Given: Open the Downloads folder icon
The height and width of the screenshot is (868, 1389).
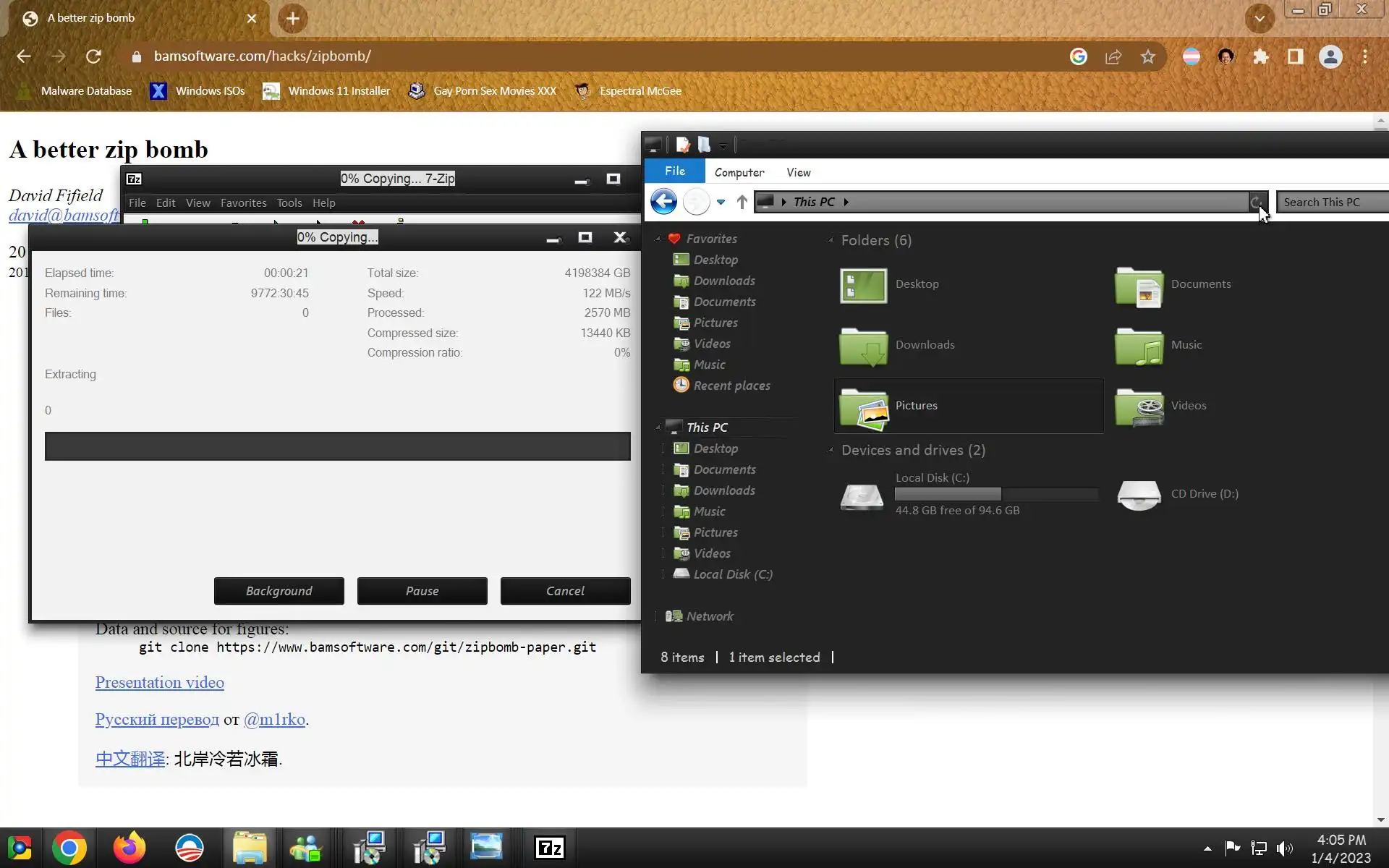Looking at the screenshot, I should point(863,346).
